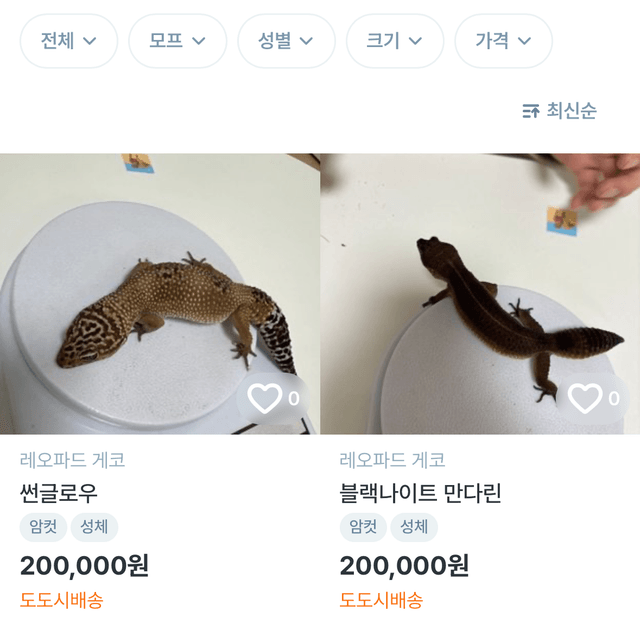Change sort order via 최신순 label
The image size is (640, 640).
point(572,111)
